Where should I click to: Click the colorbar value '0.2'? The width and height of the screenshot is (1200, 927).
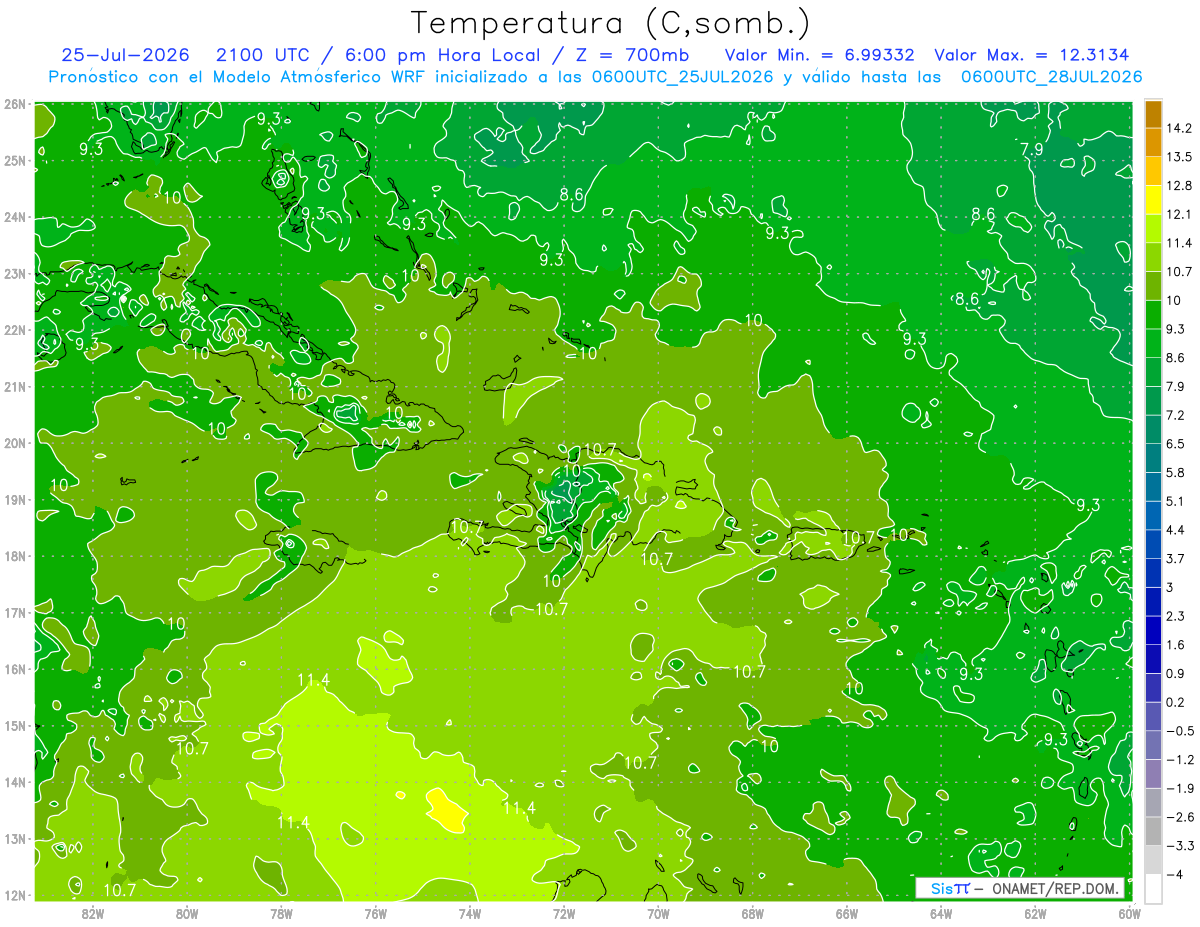click(1176, 702)
